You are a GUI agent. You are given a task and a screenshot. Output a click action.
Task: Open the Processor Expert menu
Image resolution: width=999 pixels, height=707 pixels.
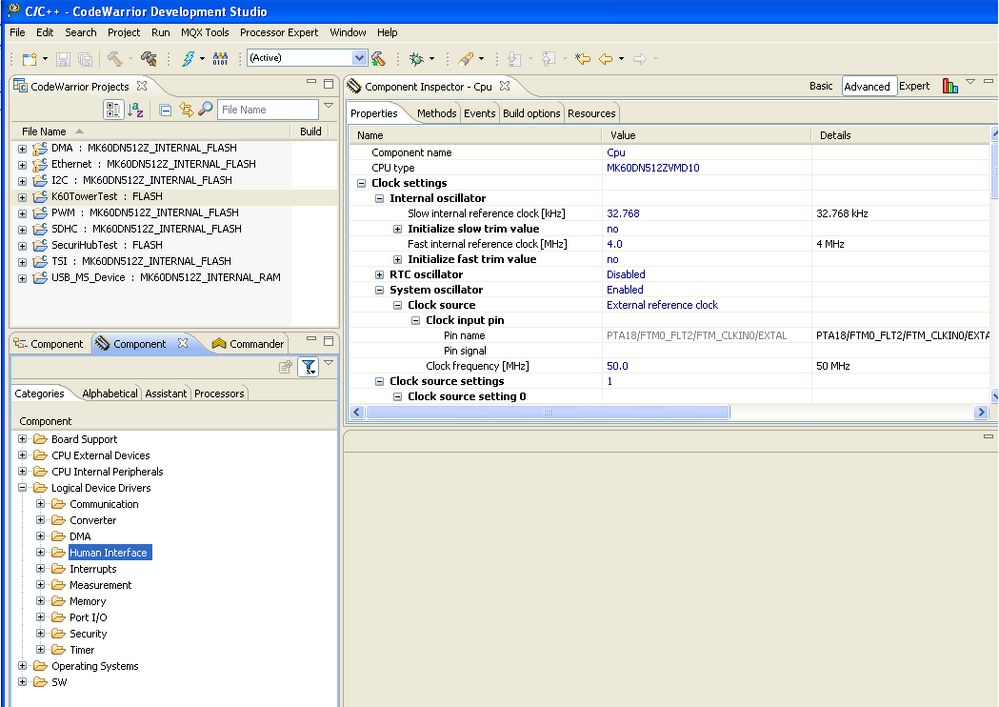coord(279,32)
